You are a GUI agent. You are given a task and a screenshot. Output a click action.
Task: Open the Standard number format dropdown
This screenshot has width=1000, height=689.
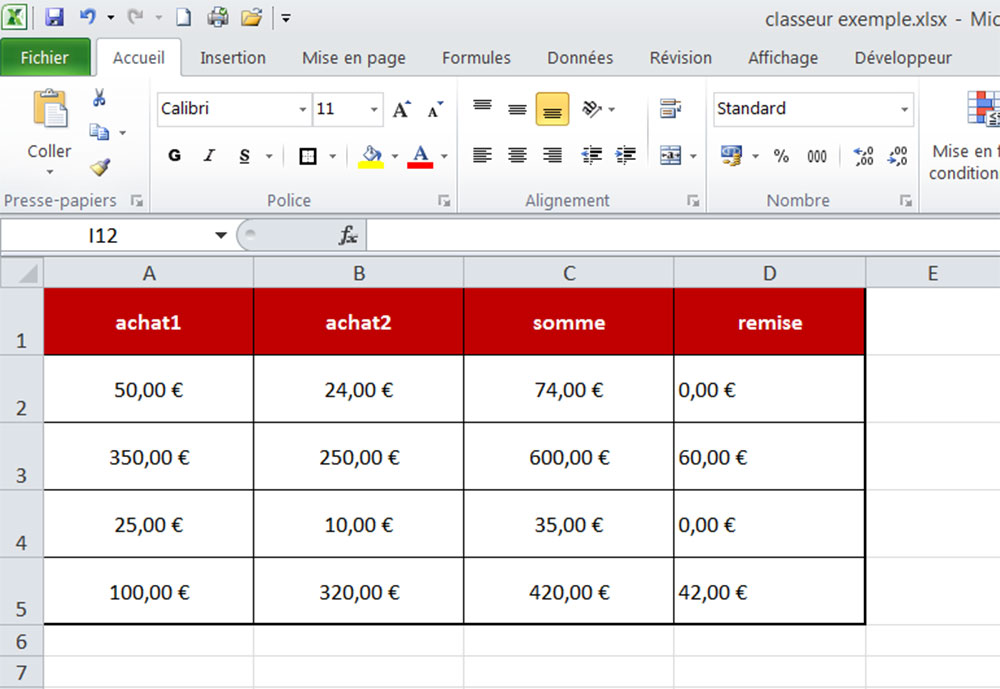pos(904,109)
